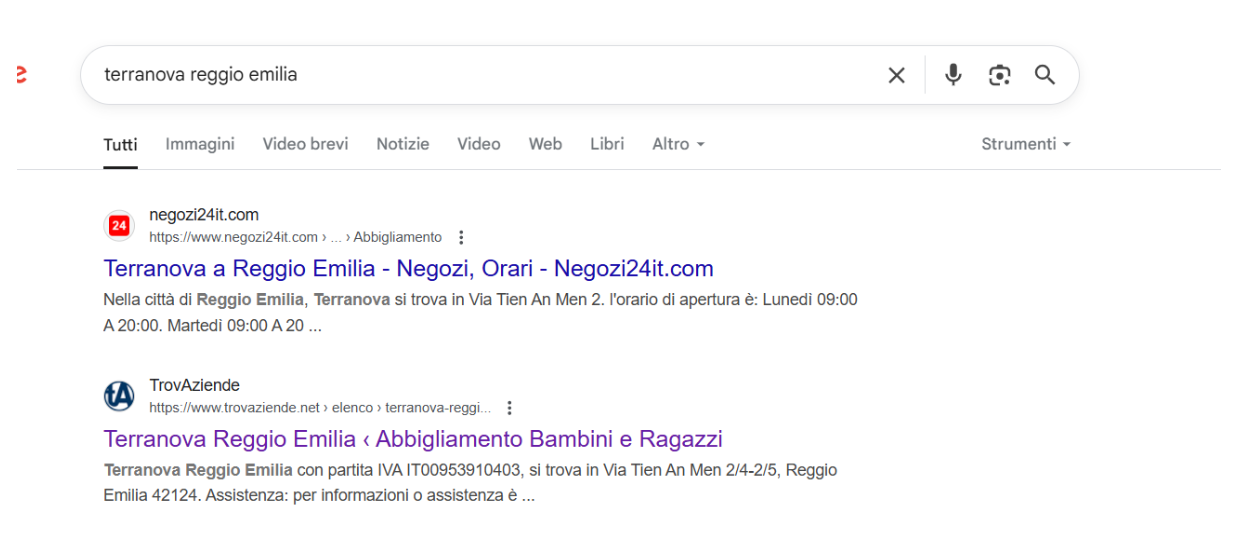1249x556 pixels.
Task: Click the TrovAziende favicon
Action: (x=118, y=397)
